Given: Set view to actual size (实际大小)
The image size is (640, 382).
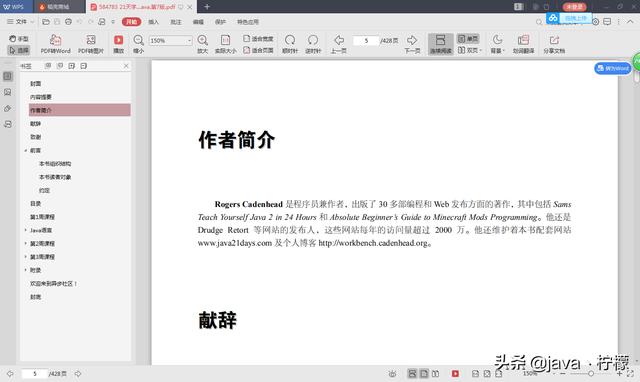Looking at the screenshot, I should click(x=225, y=44).
